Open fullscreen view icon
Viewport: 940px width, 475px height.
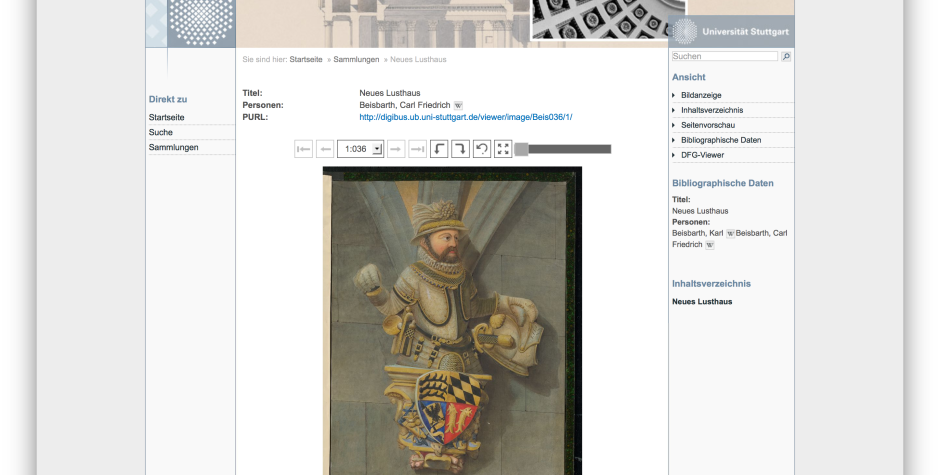click(503, 149)
